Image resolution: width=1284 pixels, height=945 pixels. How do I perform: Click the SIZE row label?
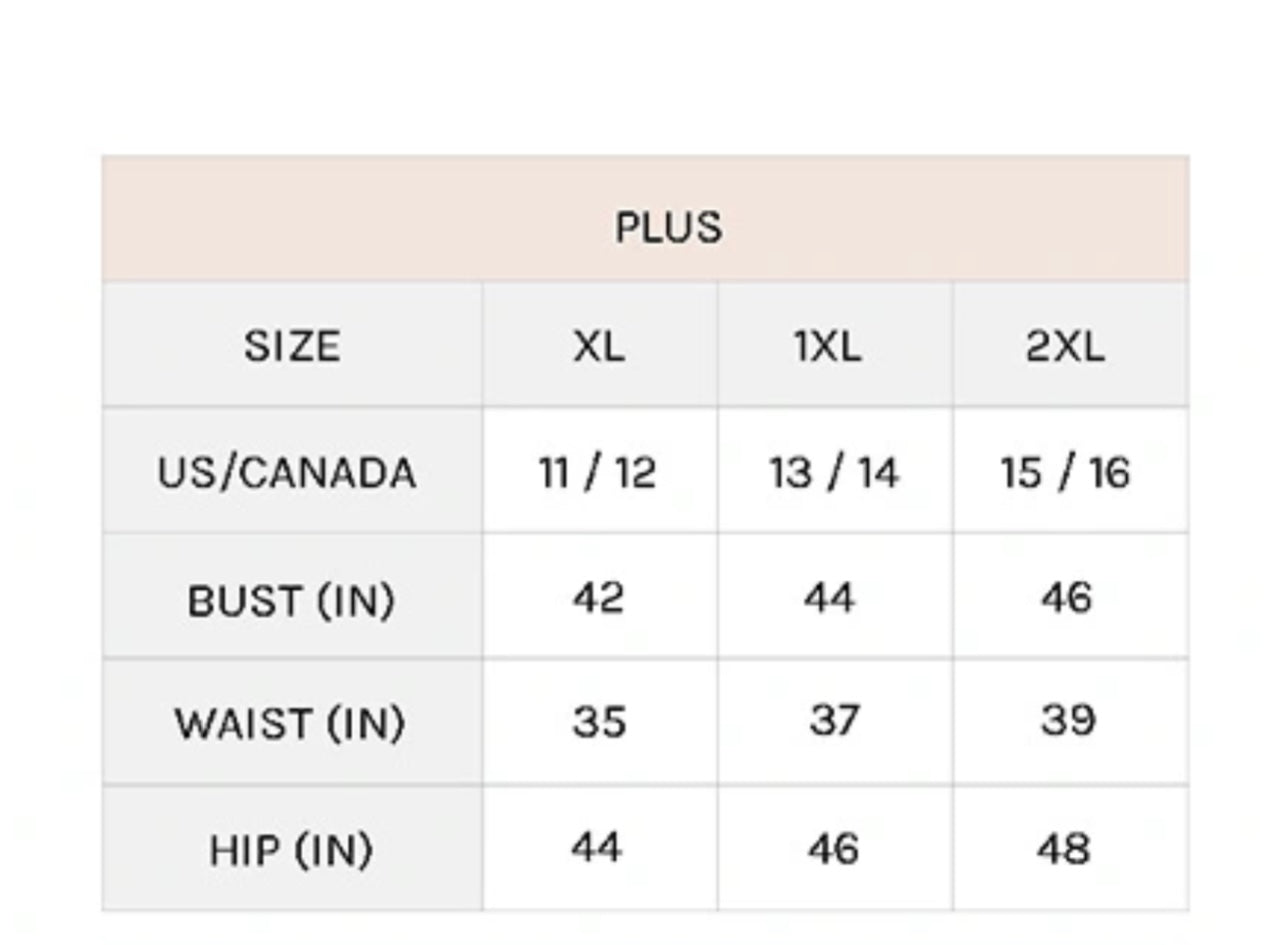click(x=291, y=346)
